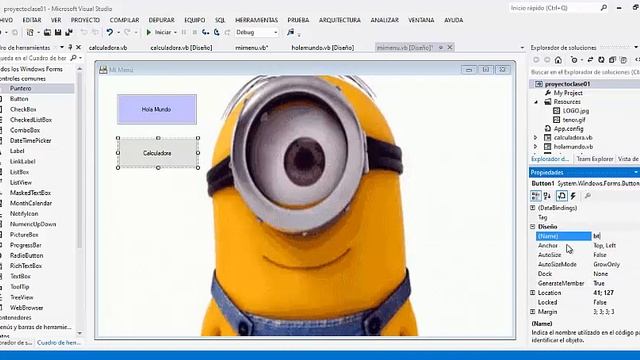Open the dropdown arrow next to Iniciar
Screen dimensions: 640x360
pos(175,32)
